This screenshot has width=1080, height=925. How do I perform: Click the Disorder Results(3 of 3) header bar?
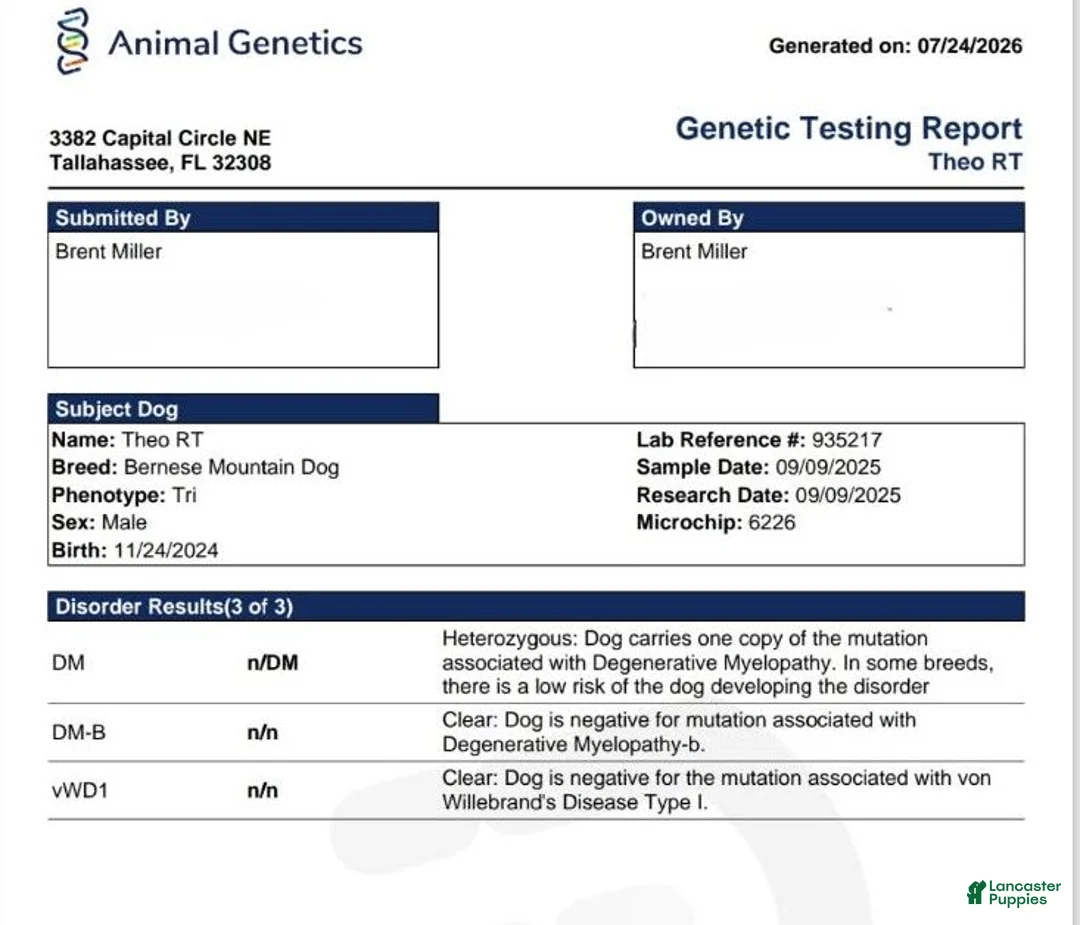(x=536, y=606)
